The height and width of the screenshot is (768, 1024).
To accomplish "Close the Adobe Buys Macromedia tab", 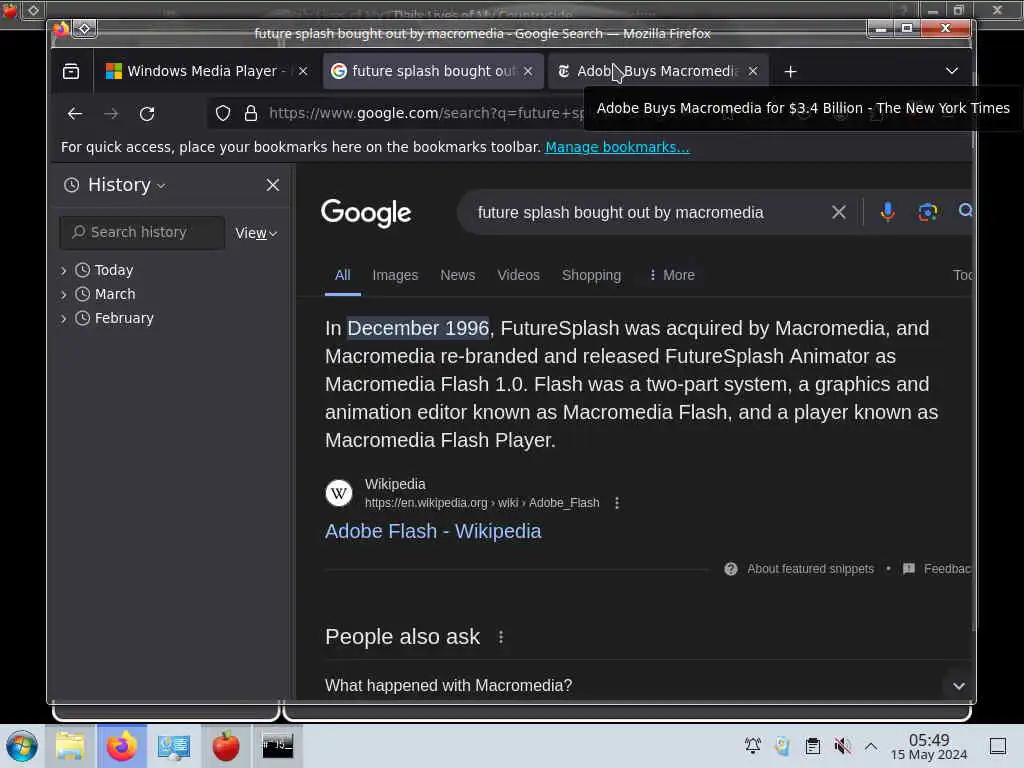I will point(753,71).
